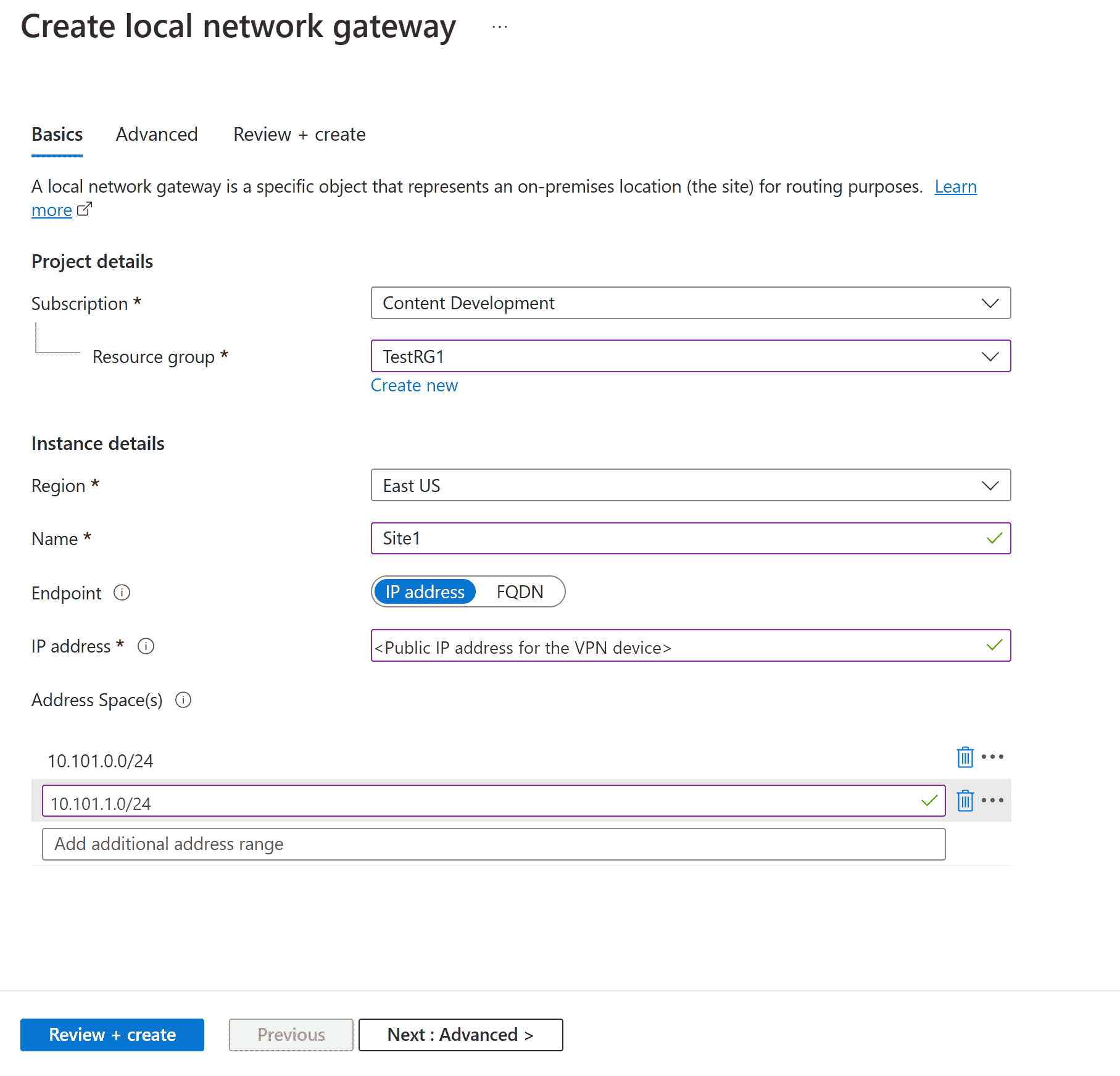This screenshot has height=1076, width=1120.
Task: Open the Review + create tab
Action: (299, 134)
